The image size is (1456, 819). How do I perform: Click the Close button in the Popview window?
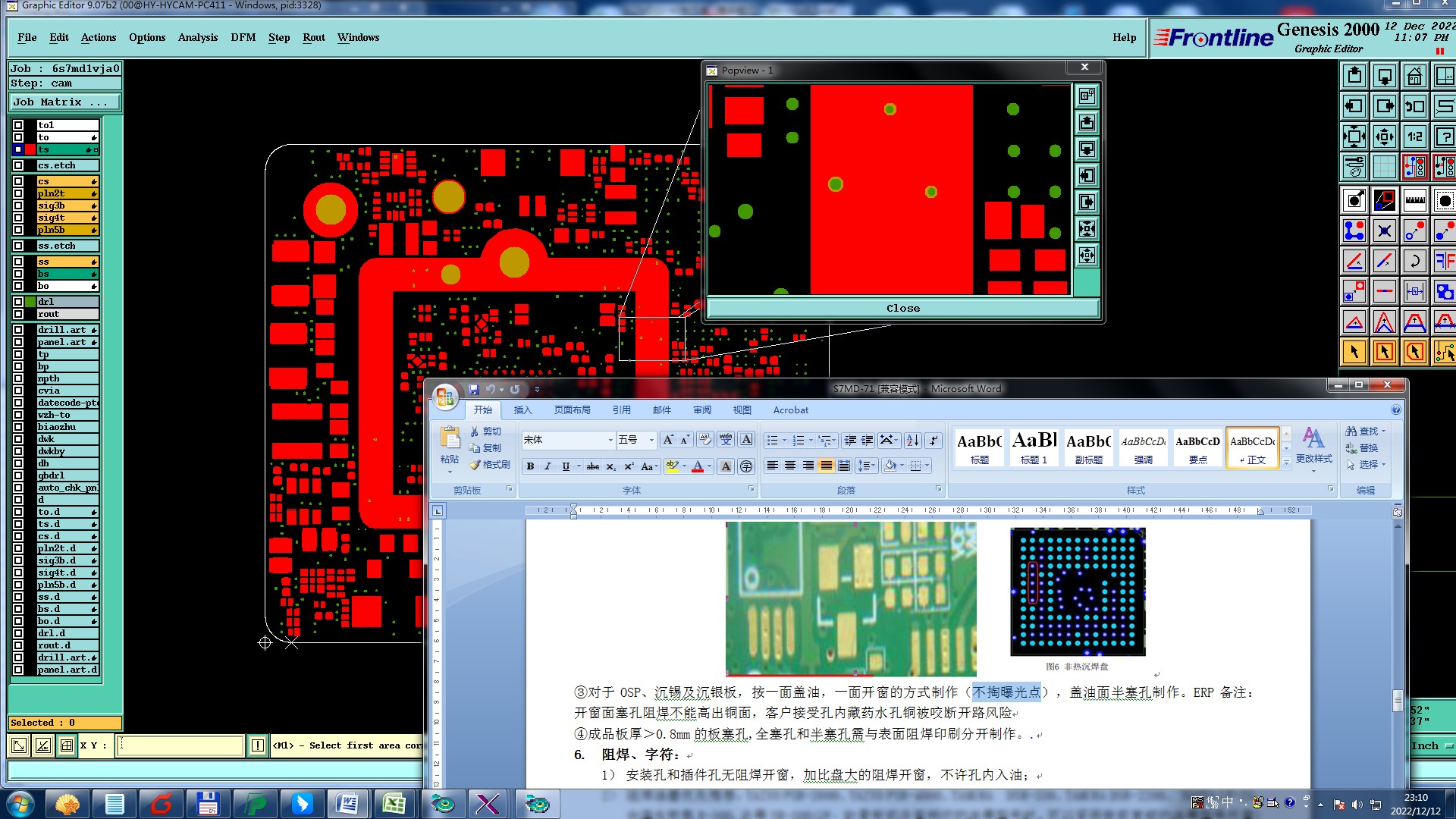(x=902, y=308)
